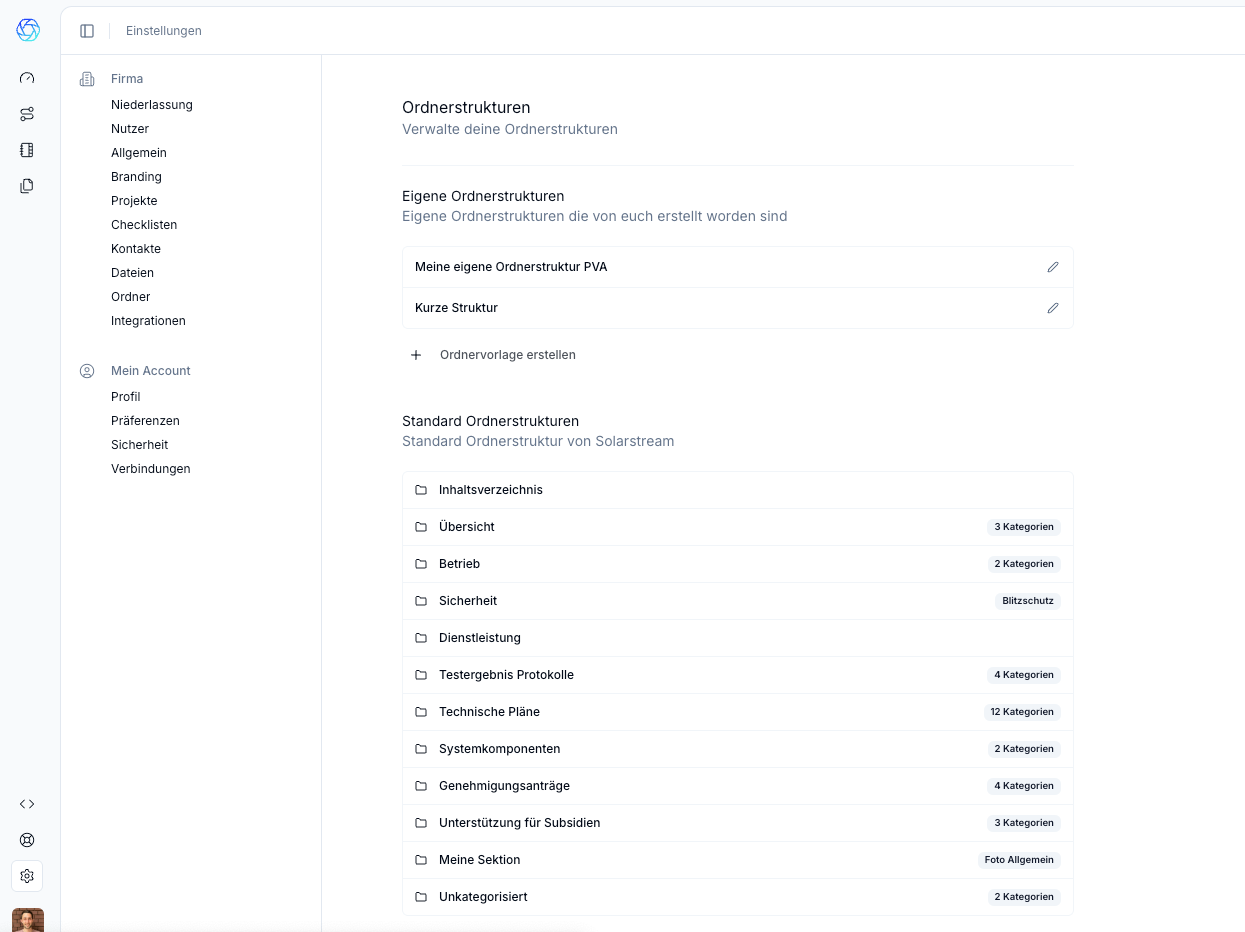1245x932 pixels.
Task: Click the Blitzschutz badge on Sicherheit
Action: click(x=1028, y=601)
